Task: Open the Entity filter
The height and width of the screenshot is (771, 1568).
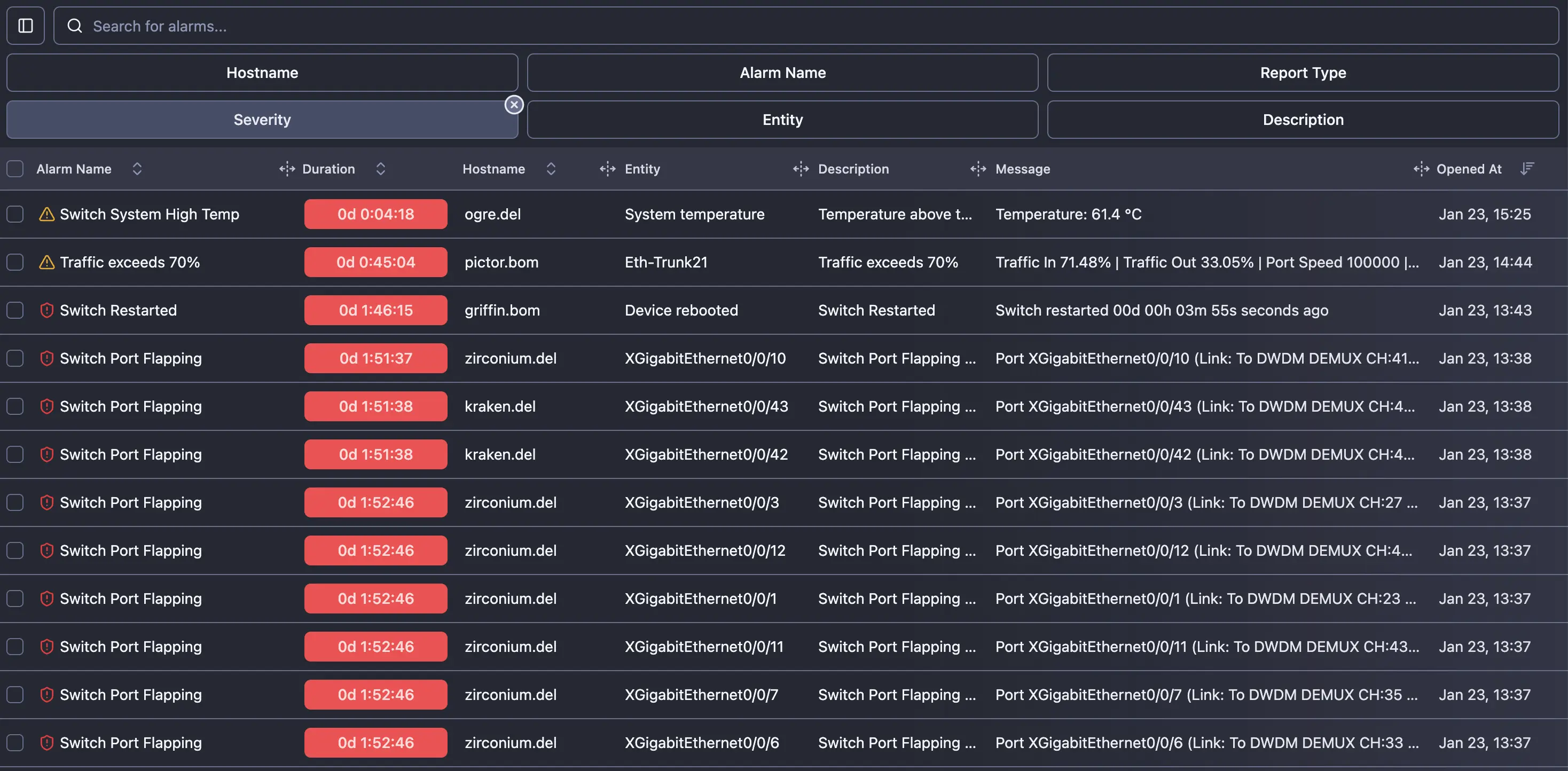Action: tap(782, 119)
